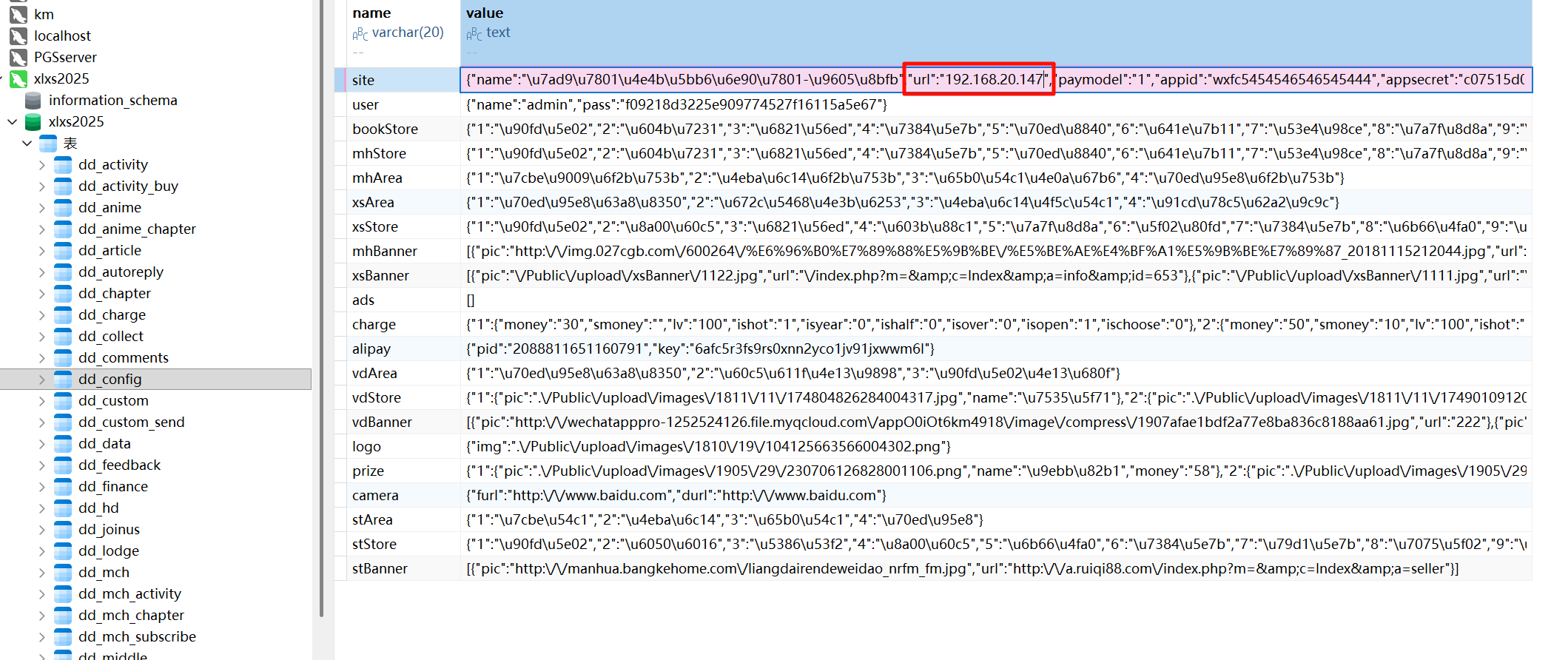
Task: Click the green xlxs2025 database icon
Action: tap(33, 121)
